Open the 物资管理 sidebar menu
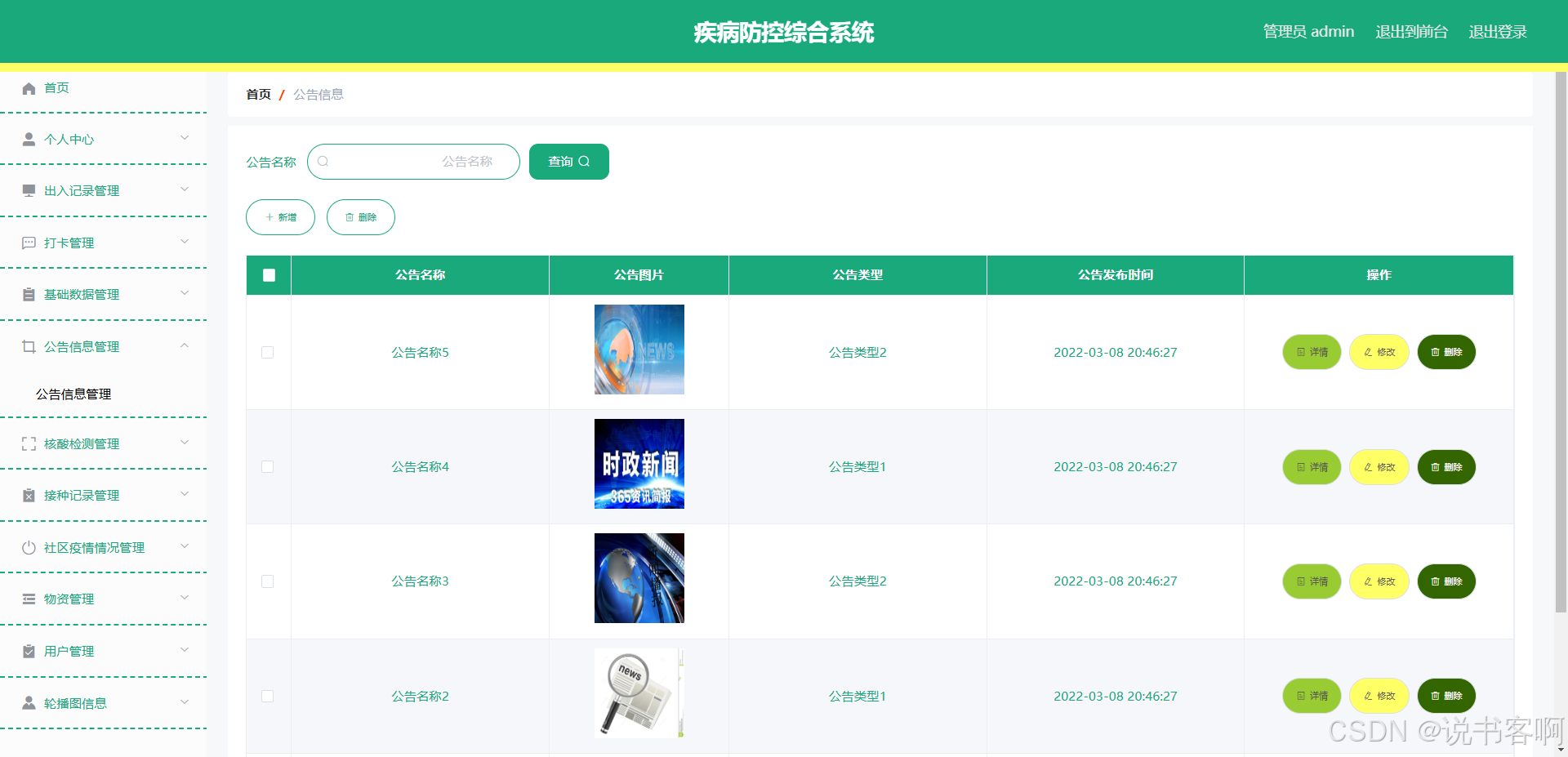This screenshot has width=1568, height=757. click(x=104, y=599)
